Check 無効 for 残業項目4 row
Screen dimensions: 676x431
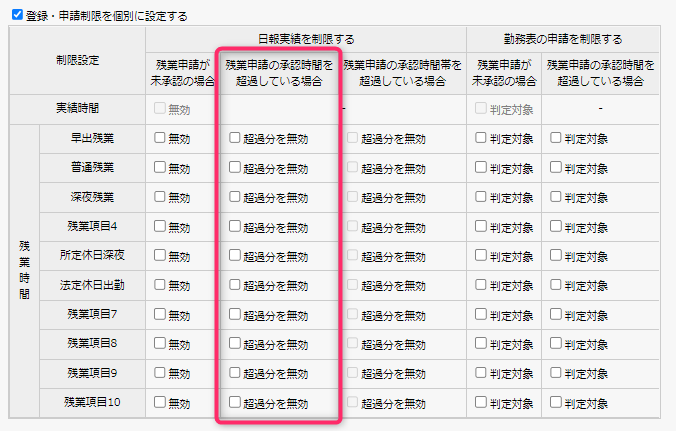click(x=160, y=226)
